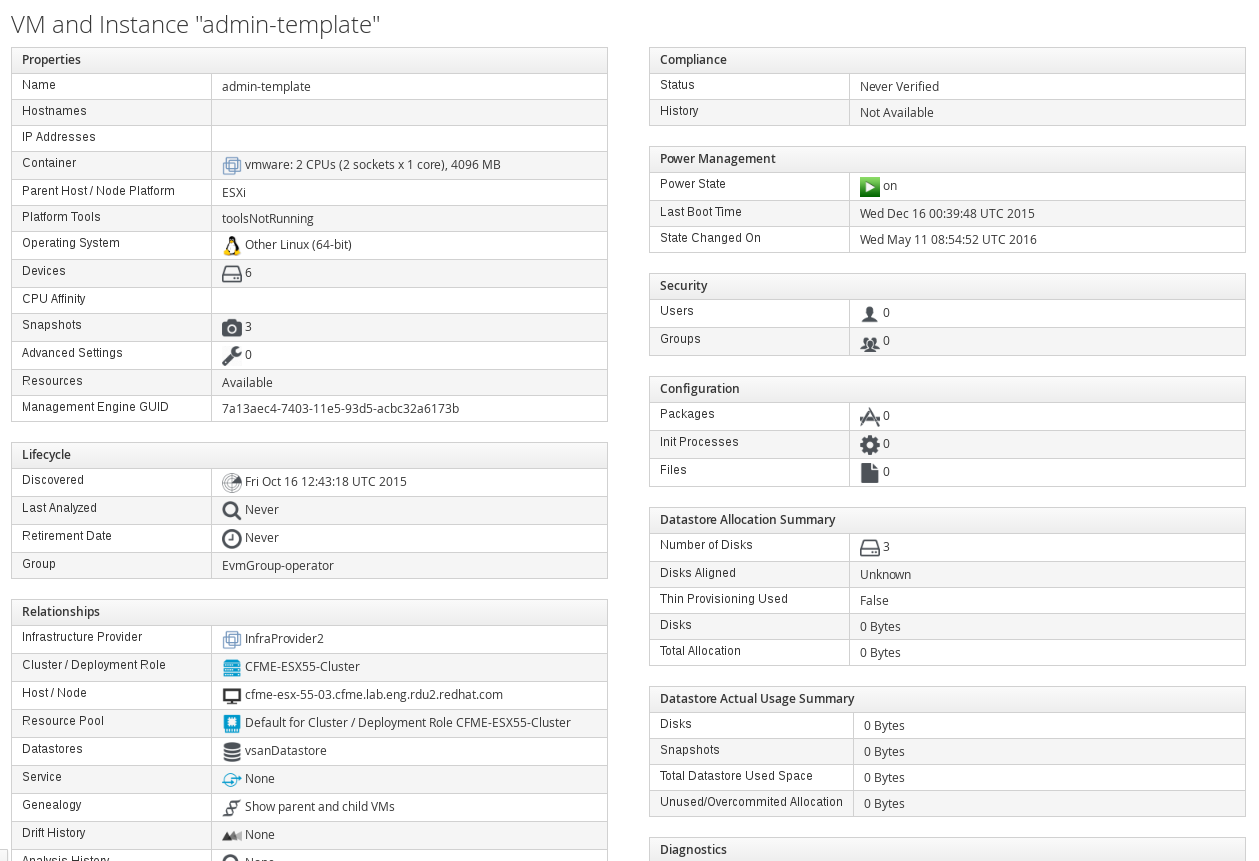Click the Packages icon

[x=870, y=416]
